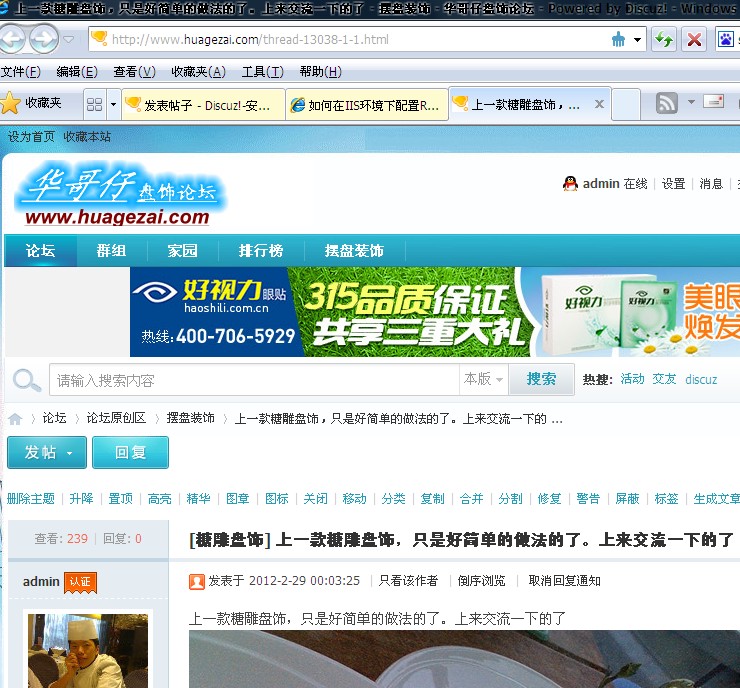The image size is (740, 688).
Task: Click the 置顶 moderation link
Action: pyautogui.click(x=121, y=499)
